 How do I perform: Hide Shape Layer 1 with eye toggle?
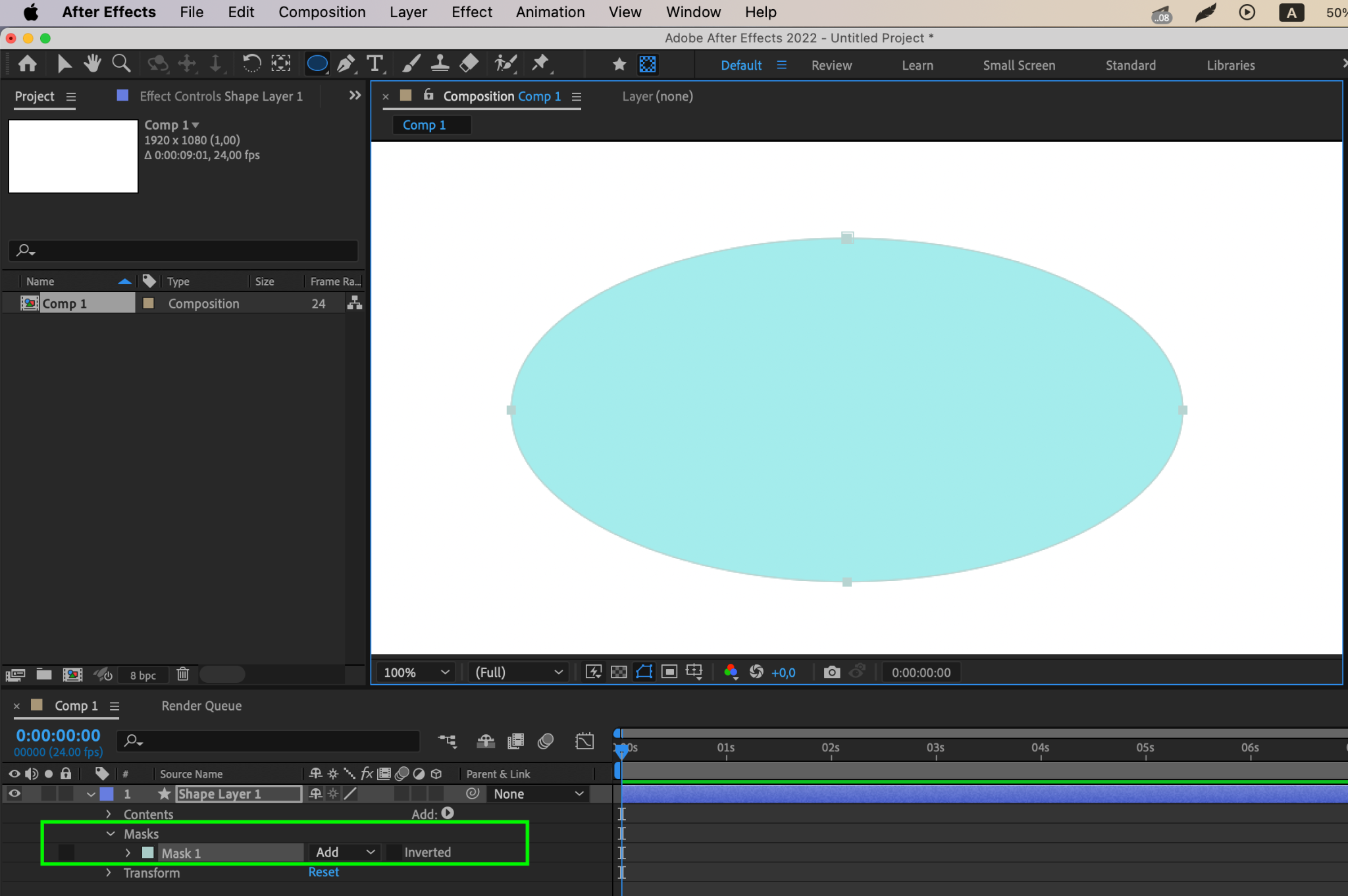pos(14,793)
